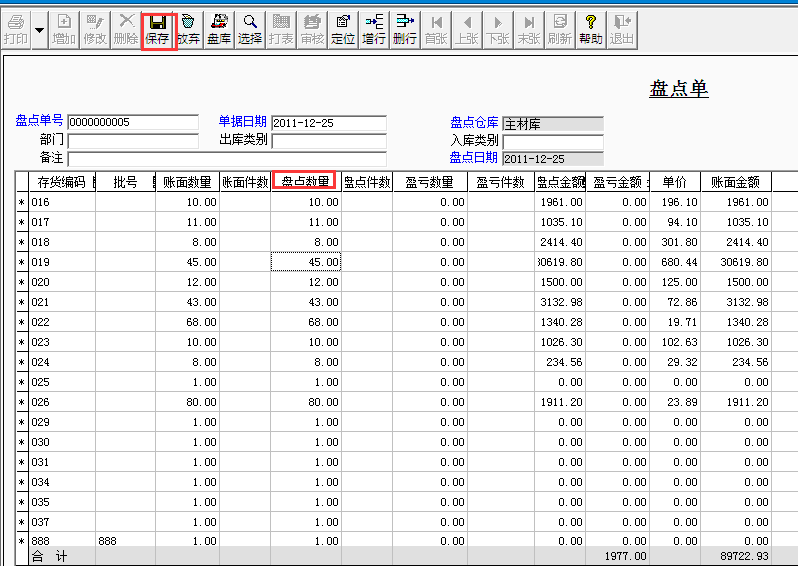Select the 盘点数量 cell for row 019

(306, 262)
